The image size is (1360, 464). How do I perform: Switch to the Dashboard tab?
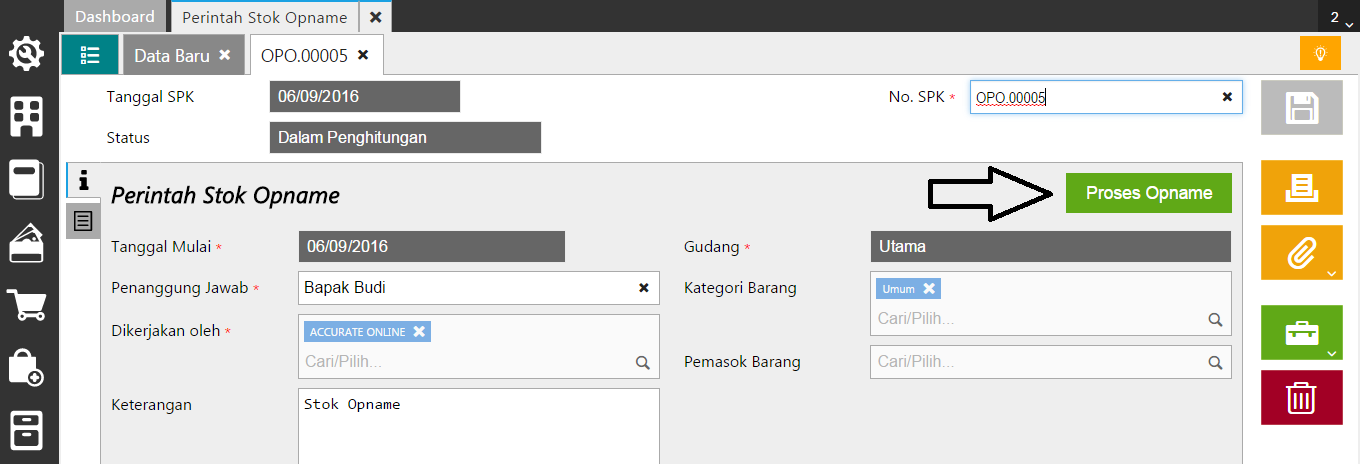click(x=115, y=17)
